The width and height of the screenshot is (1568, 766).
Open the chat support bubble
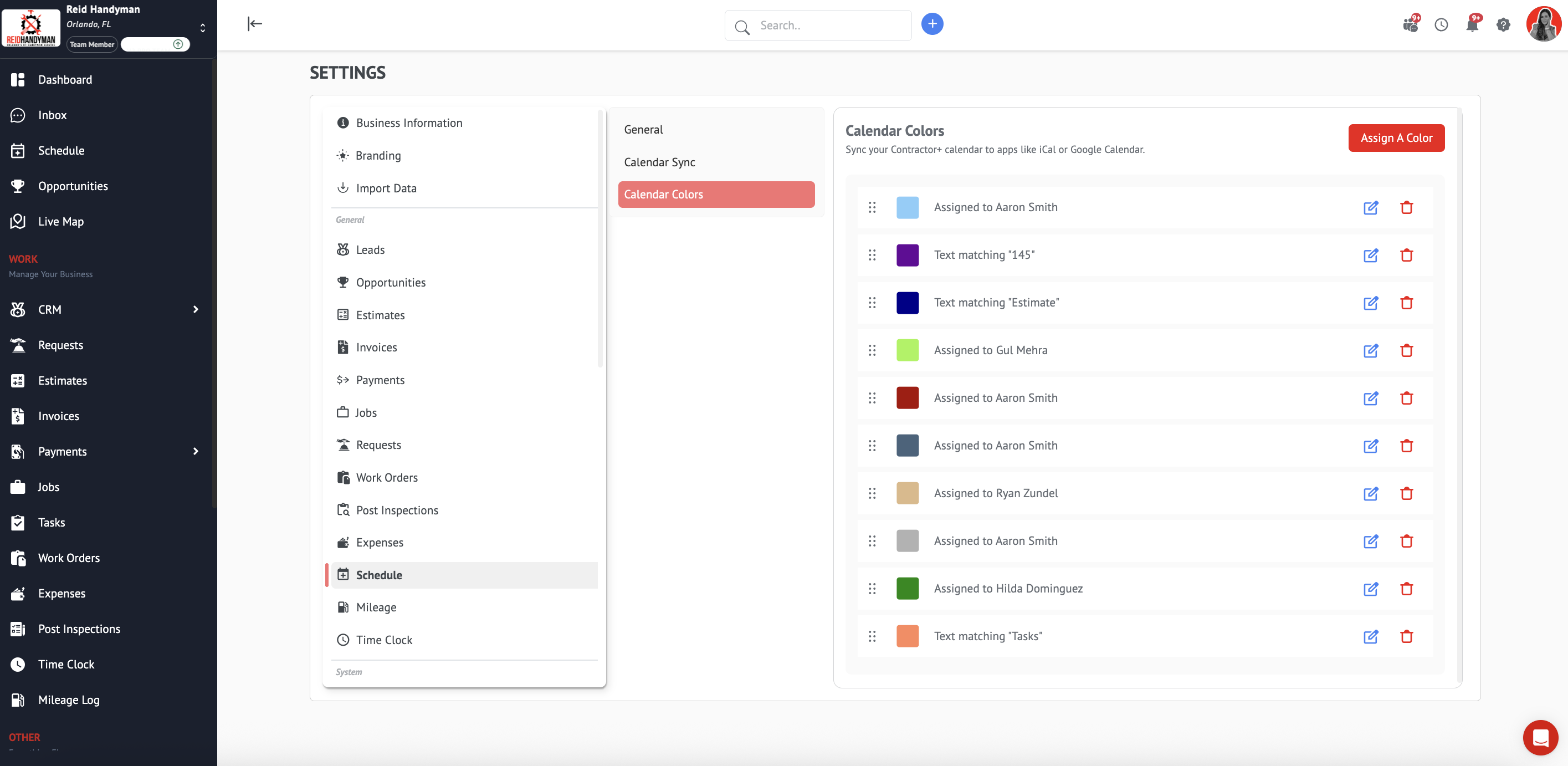pyautogui.click(x=1540, y=737)
